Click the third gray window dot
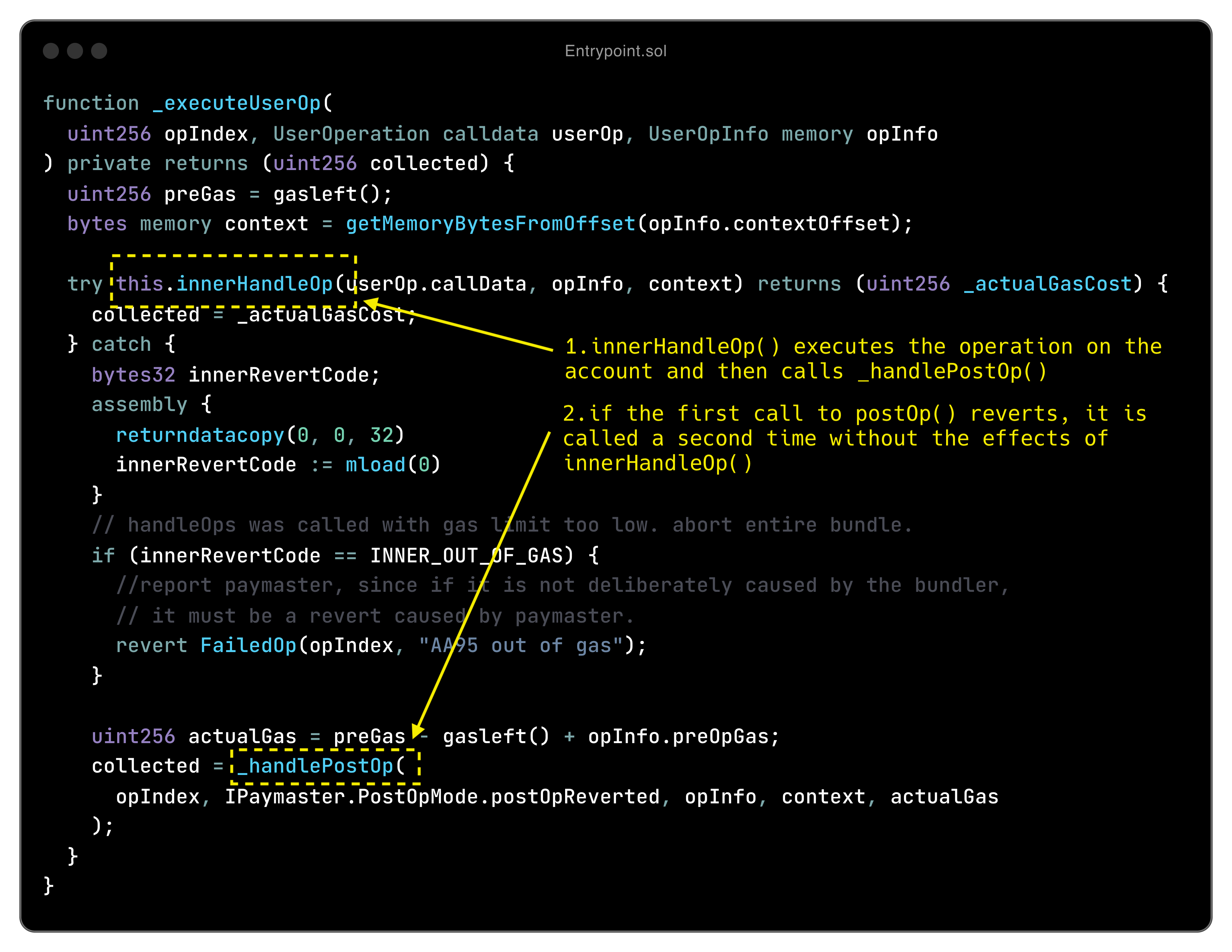 (99, 51)
